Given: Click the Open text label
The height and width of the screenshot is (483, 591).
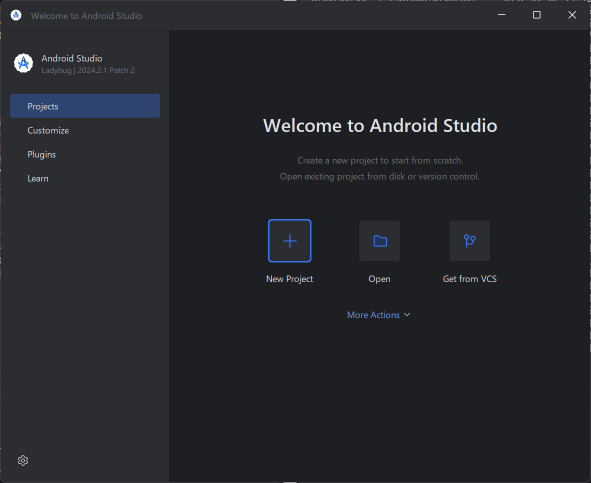Looking at the screenshot, I should pyautogui.click(x=380, y=279).
